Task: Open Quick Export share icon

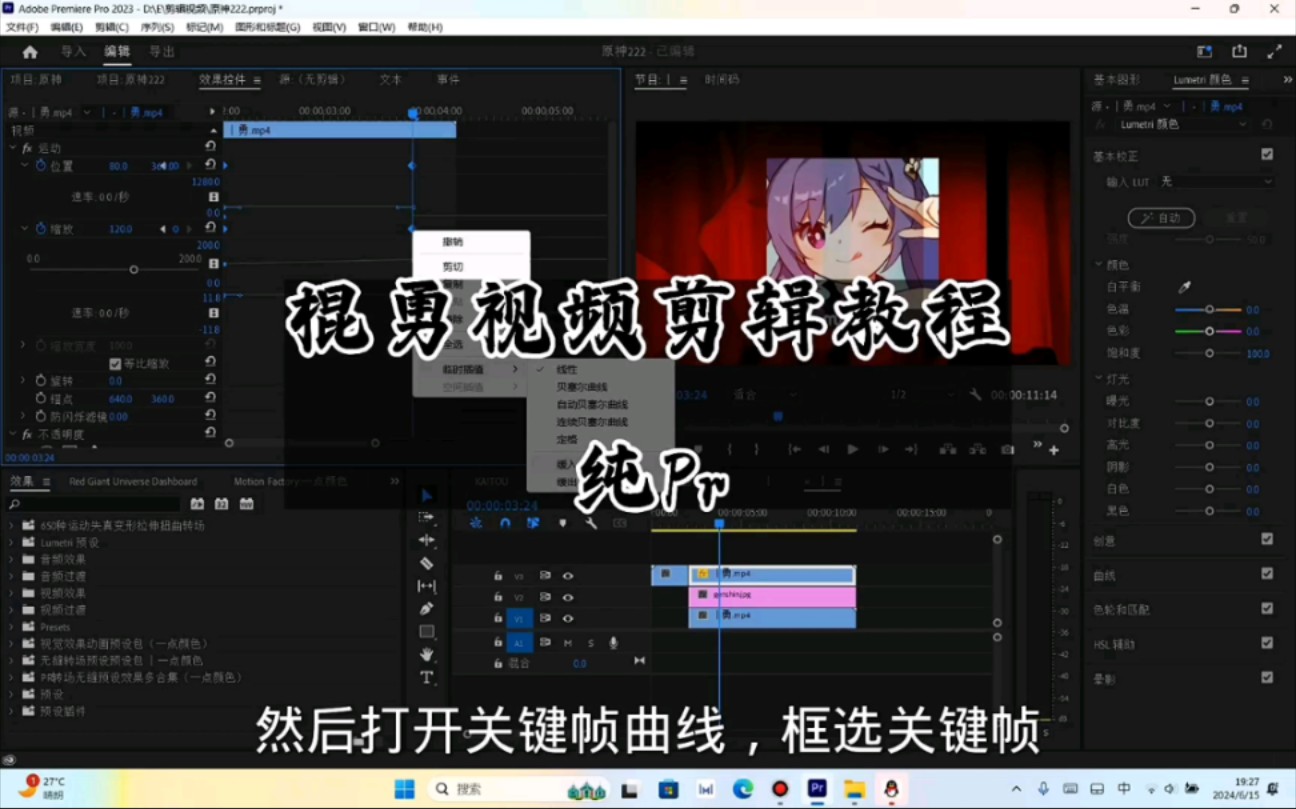Action: 1240,52
